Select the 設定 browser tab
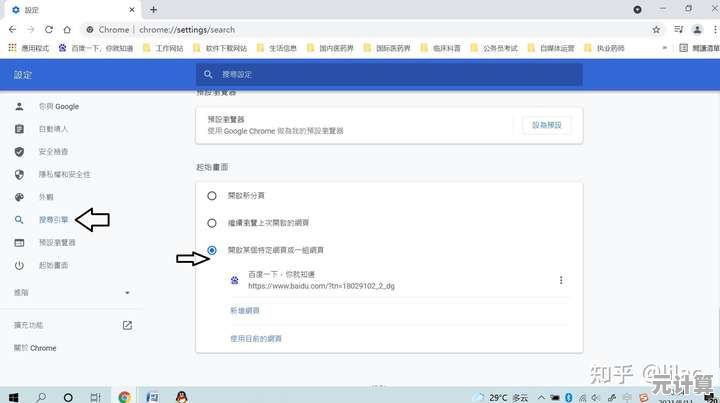 (x=73, y=10)
